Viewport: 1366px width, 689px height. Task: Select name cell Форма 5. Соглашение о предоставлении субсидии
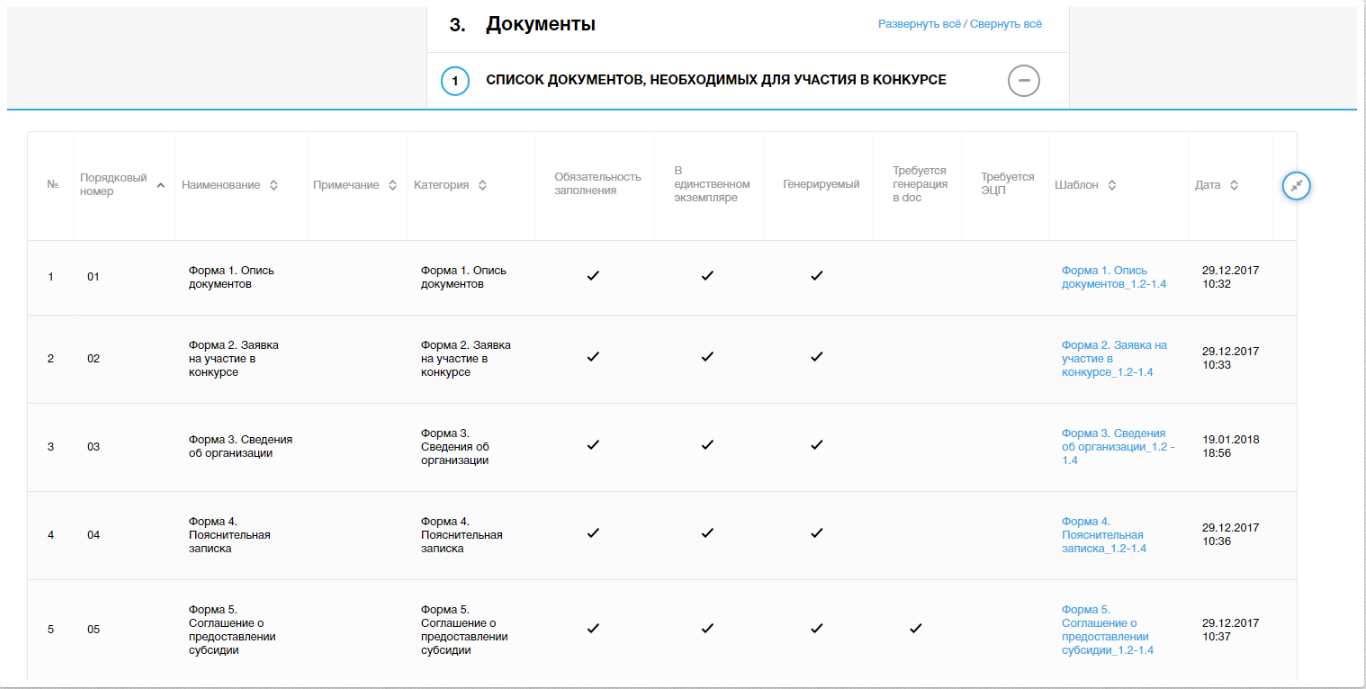[232, 629]
